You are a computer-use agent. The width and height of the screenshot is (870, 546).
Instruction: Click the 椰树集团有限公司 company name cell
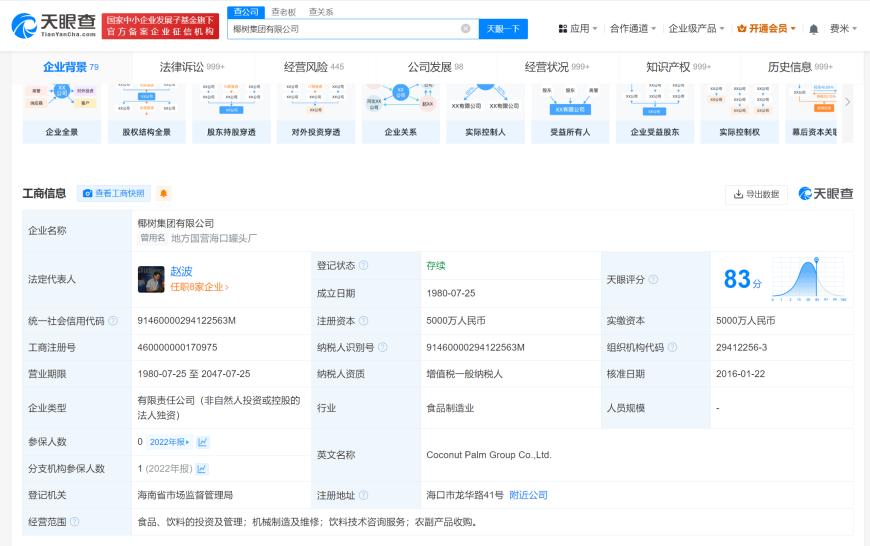(175, 223)
